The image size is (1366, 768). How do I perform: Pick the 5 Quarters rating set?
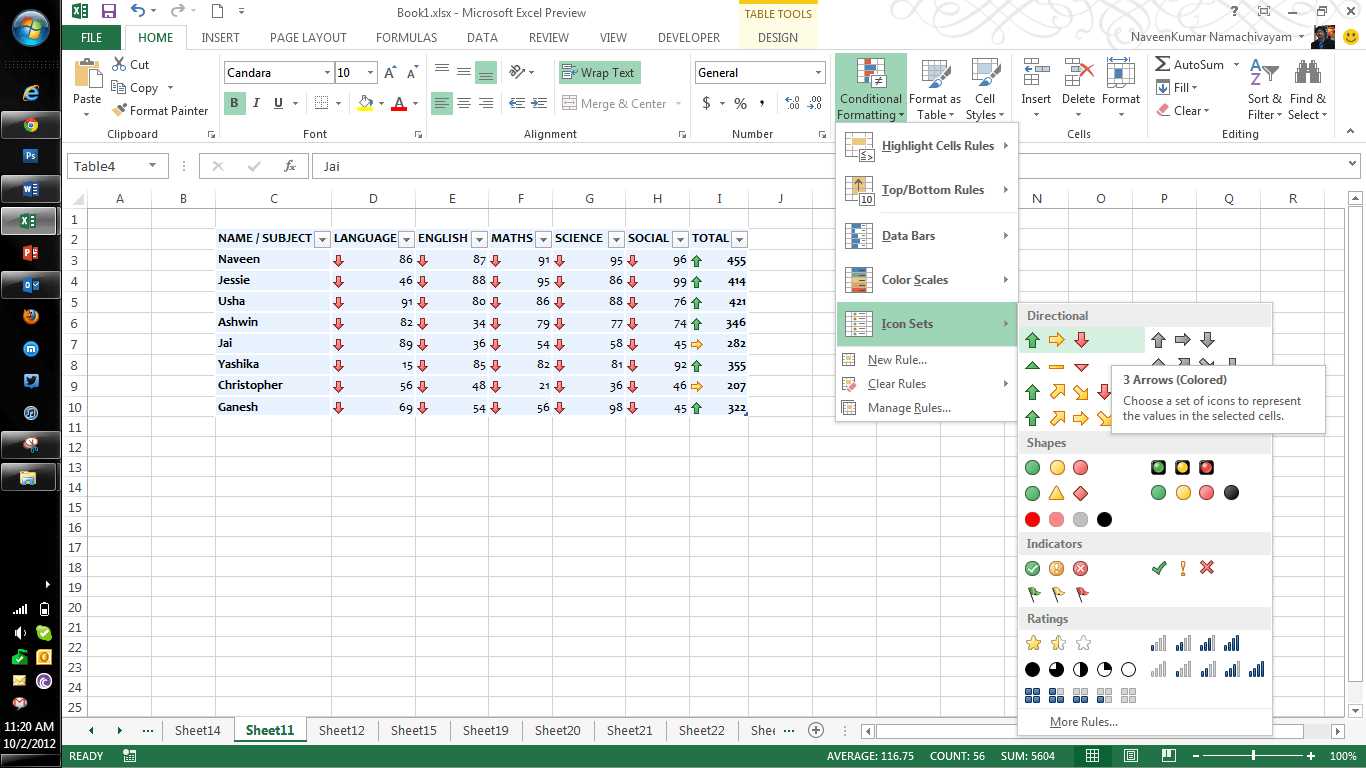coord(1080,669)
